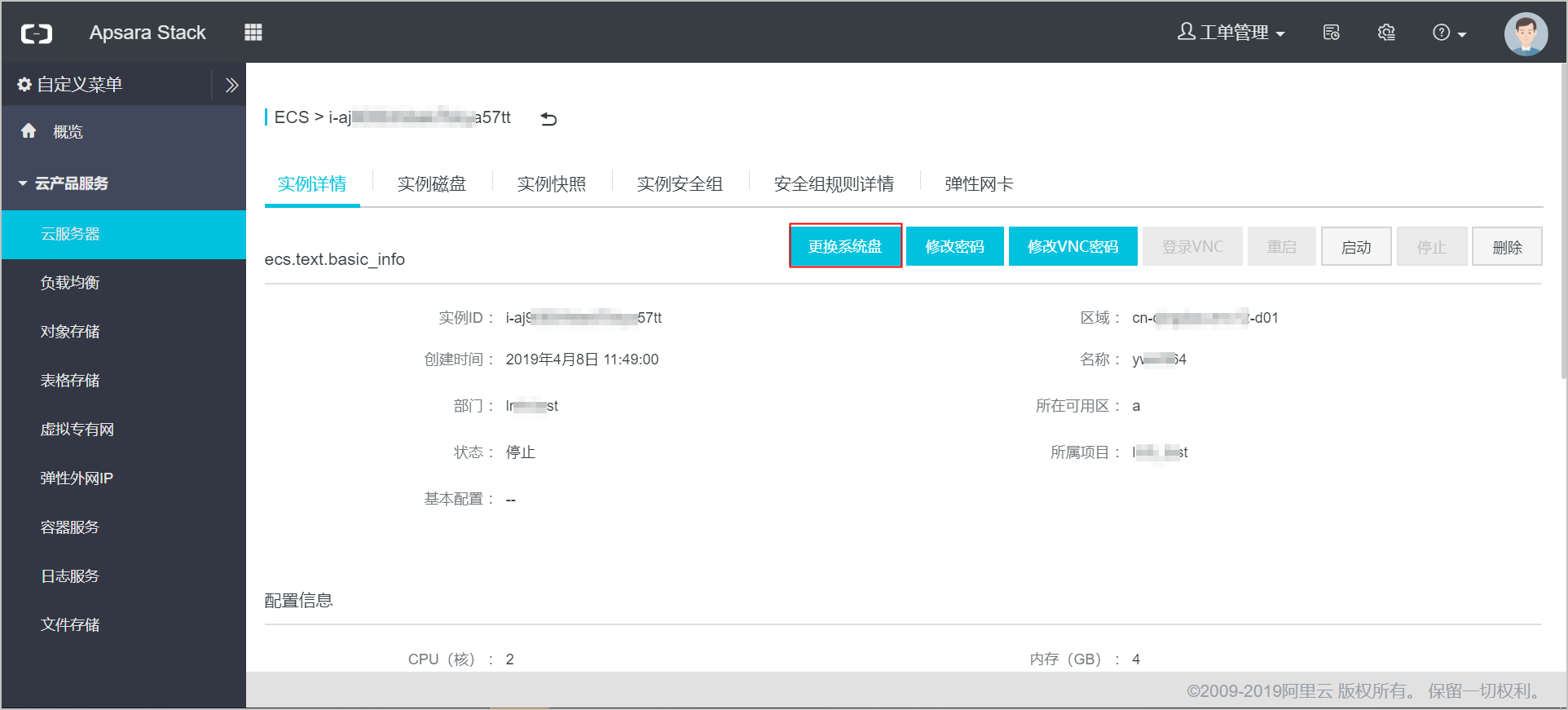This screenshot has height=710, width=1568.
Task: Click the 删除 button
Action: [x=1507, y=246]
